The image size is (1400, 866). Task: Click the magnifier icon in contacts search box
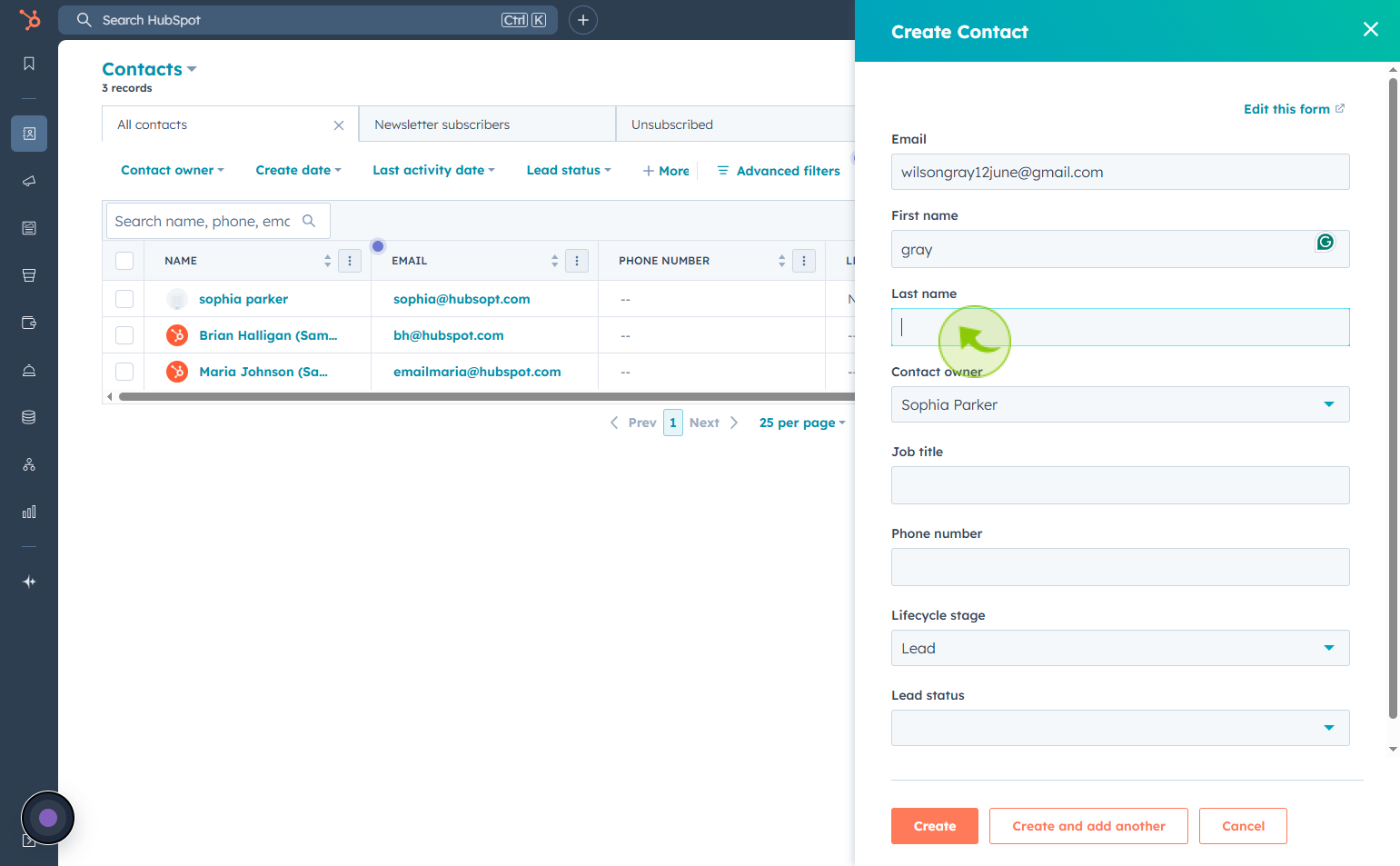309,221
